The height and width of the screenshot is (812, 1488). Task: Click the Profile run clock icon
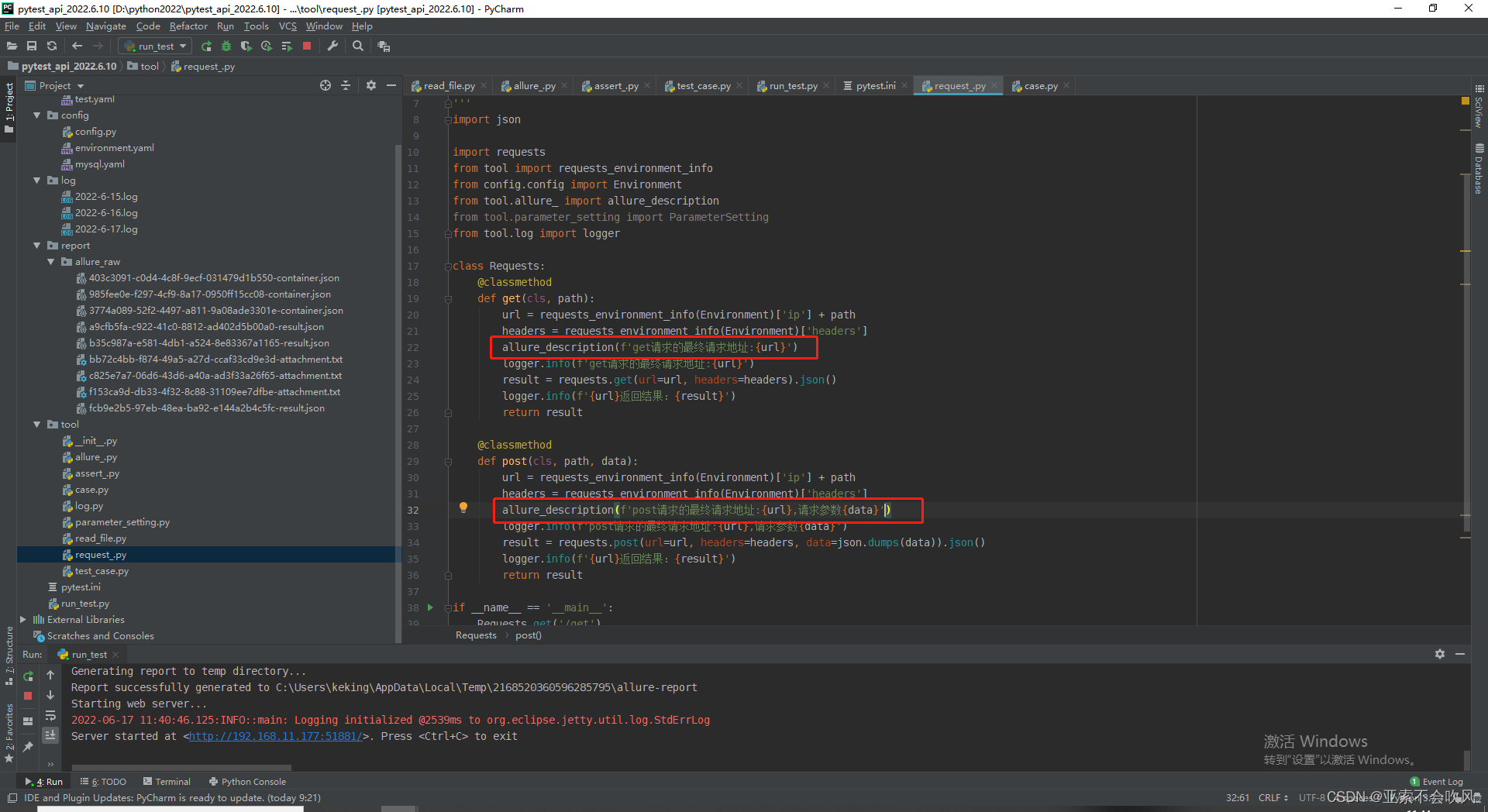[x=267, y=46]
